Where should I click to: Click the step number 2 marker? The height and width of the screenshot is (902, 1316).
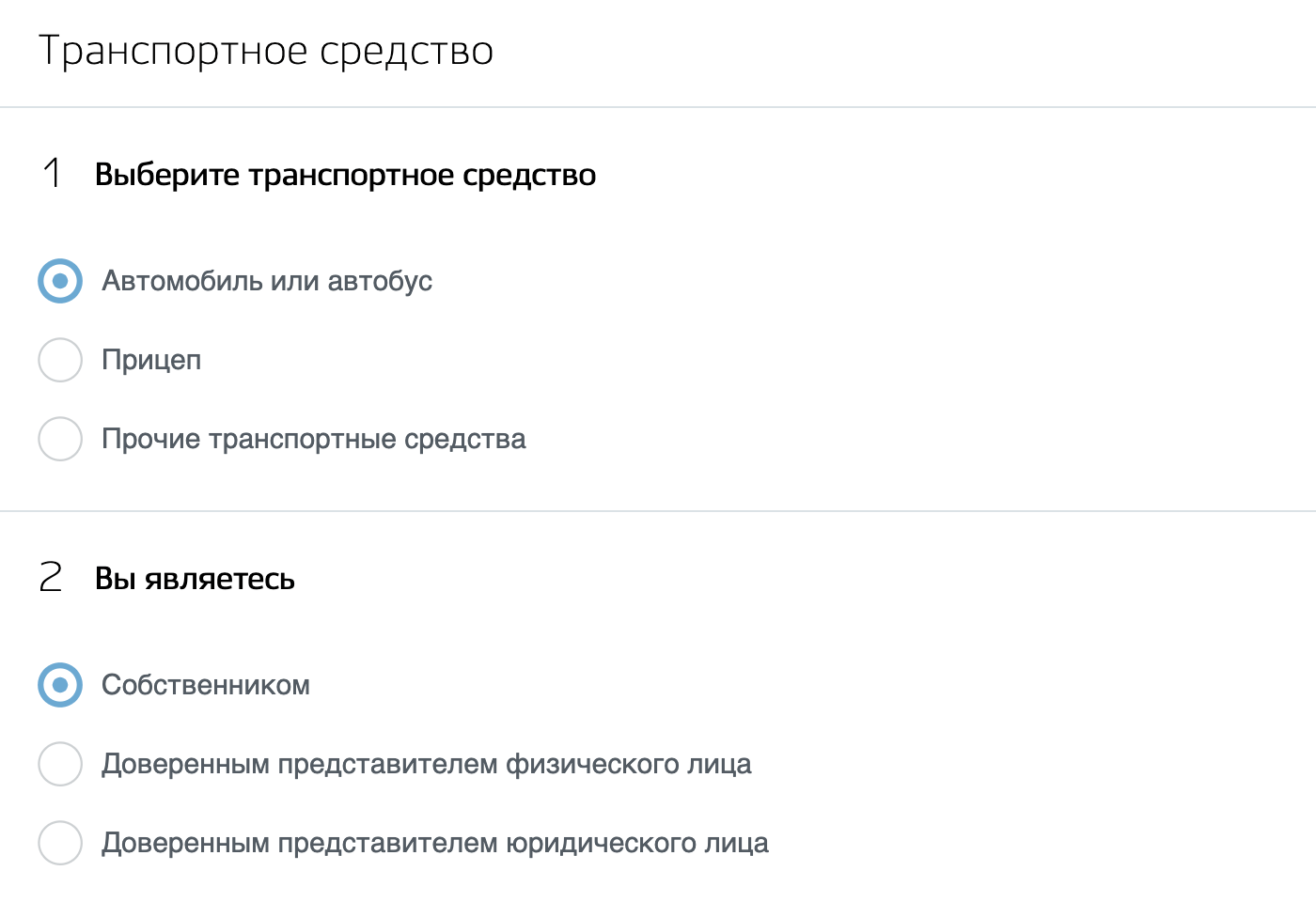tap(52, 579)
